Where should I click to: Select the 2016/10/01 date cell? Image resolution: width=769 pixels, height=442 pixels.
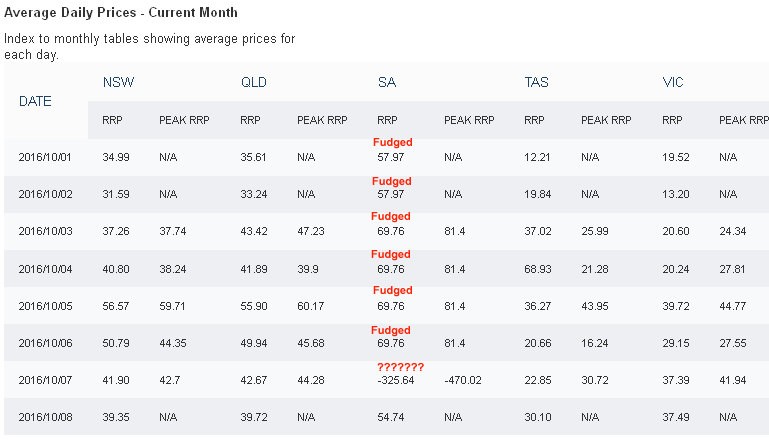tap(45, 157)
